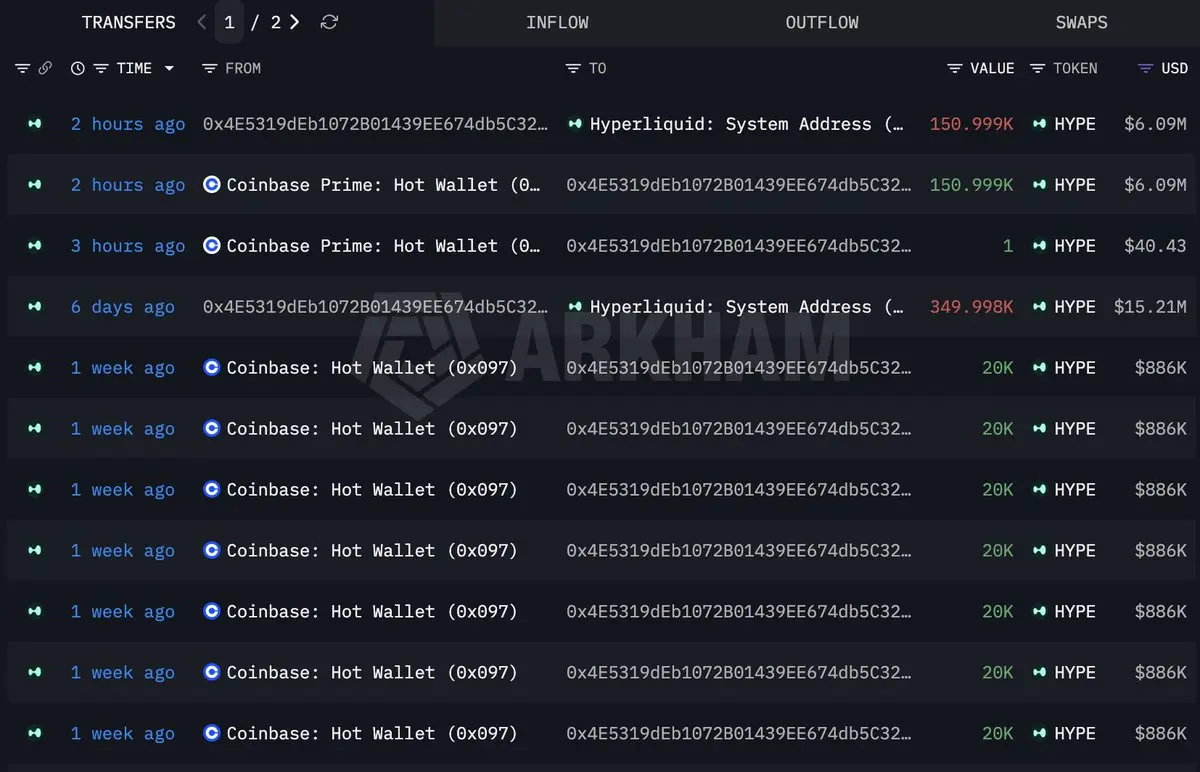Screen dimensions: 1200x772
Task: Click the total pages number 2
Action: coord(275,22)
